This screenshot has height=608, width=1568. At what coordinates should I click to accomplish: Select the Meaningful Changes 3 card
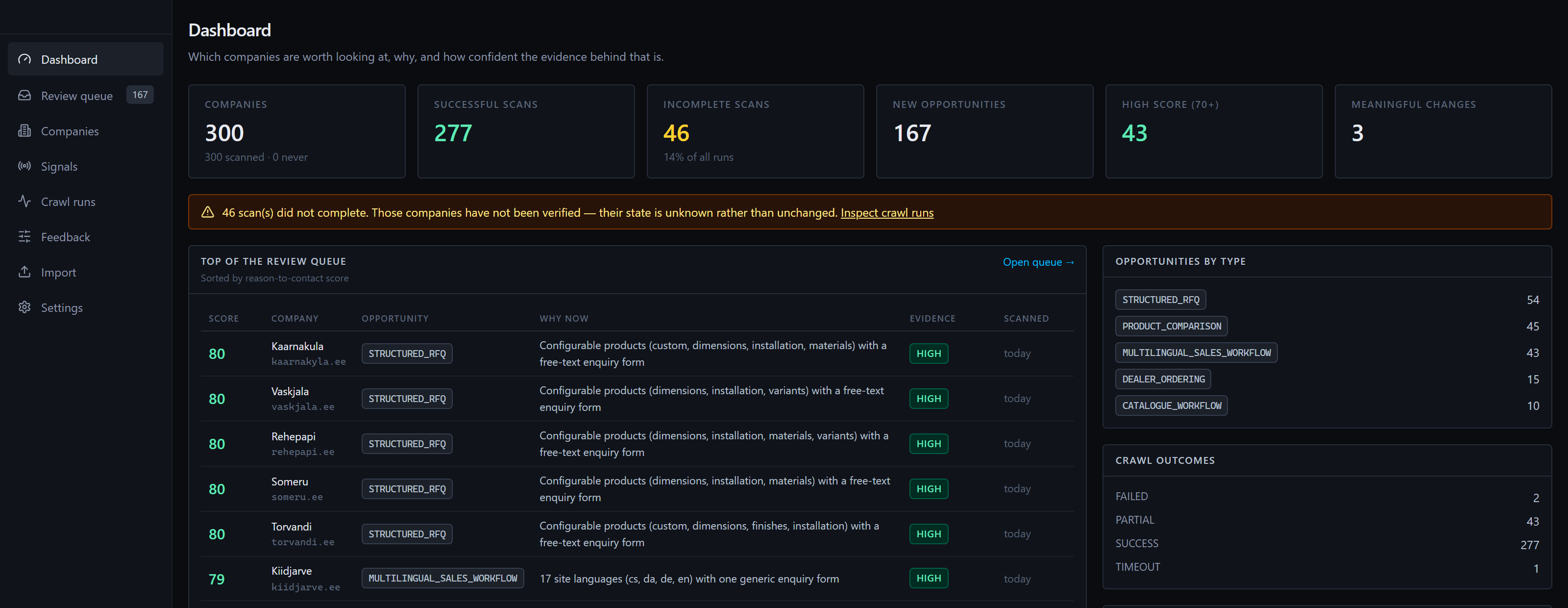click(x=1443, y=131)
